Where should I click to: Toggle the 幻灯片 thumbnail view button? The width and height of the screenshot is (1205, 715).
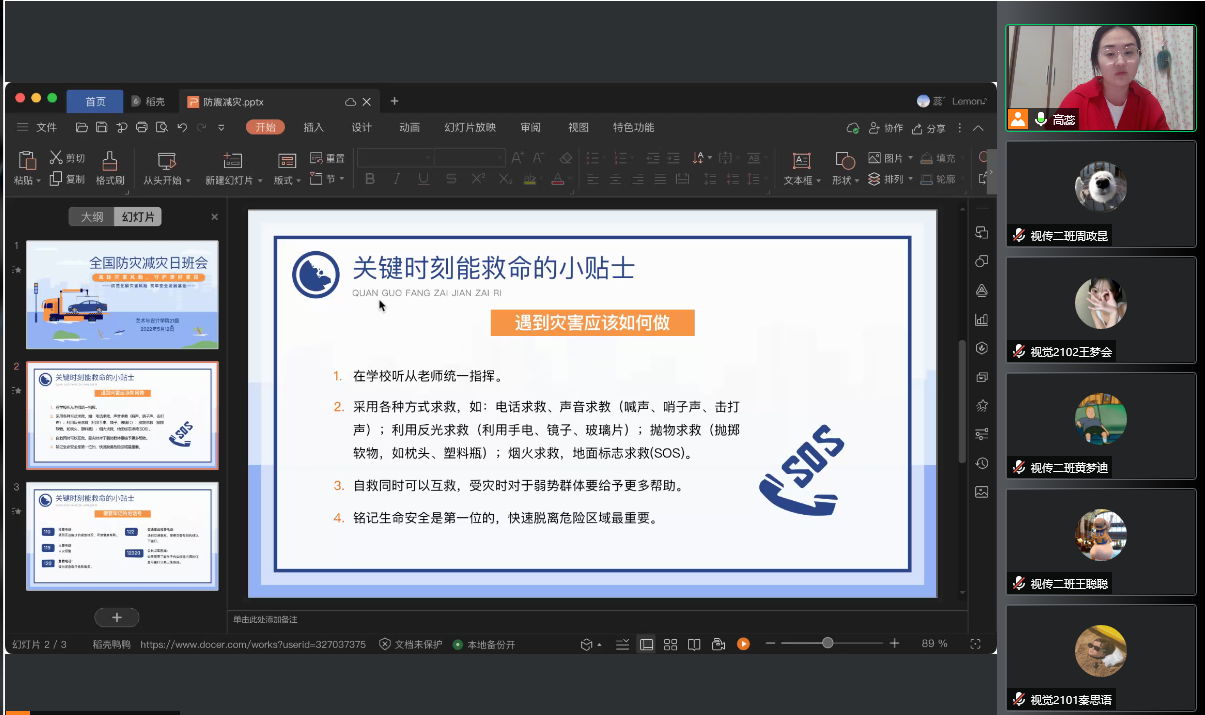137,217
